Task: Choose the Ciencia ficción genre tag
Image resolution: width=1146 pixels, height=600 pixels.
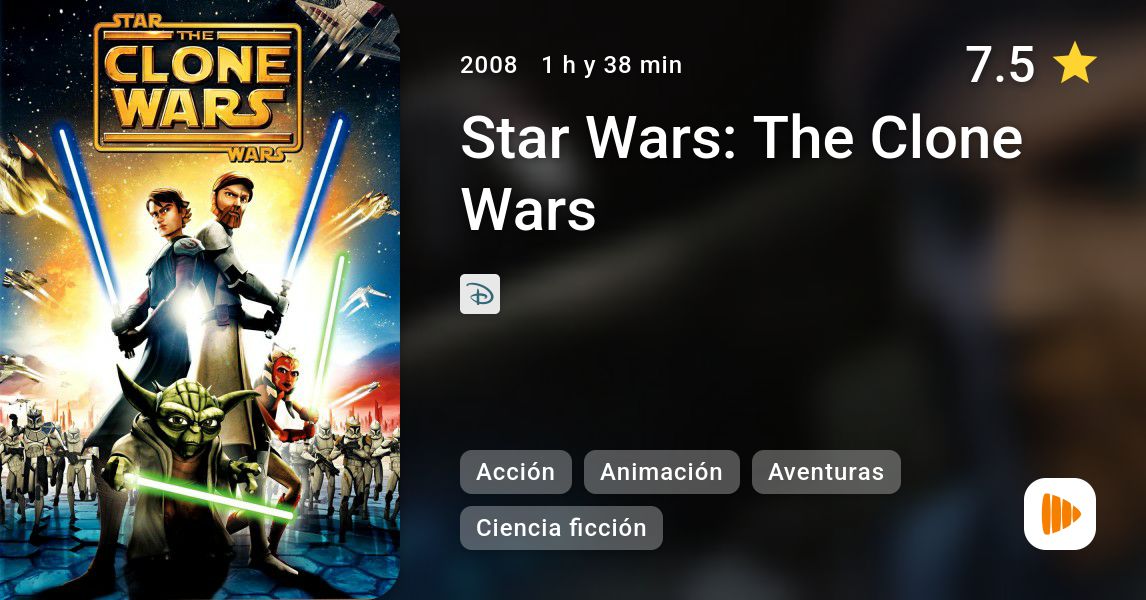Action: [x=561, y=528]
